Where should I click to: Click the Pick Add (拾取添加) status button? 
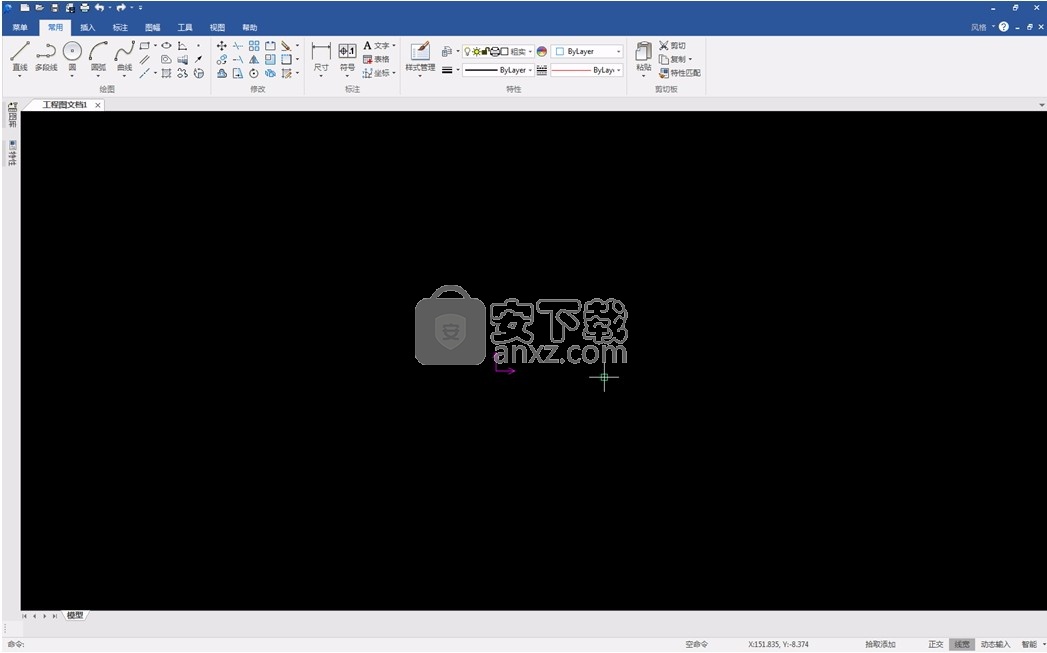[880, 644]
